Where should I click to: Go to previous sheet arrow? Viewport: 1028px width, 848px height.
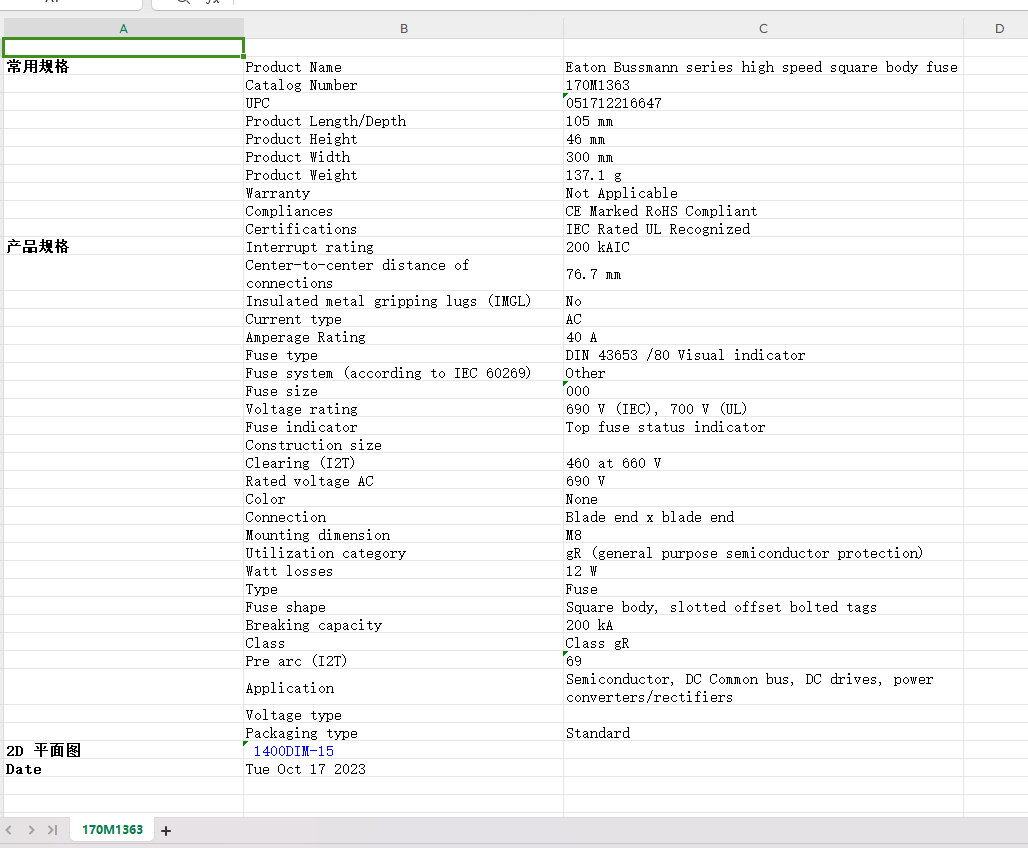point(9,830)
